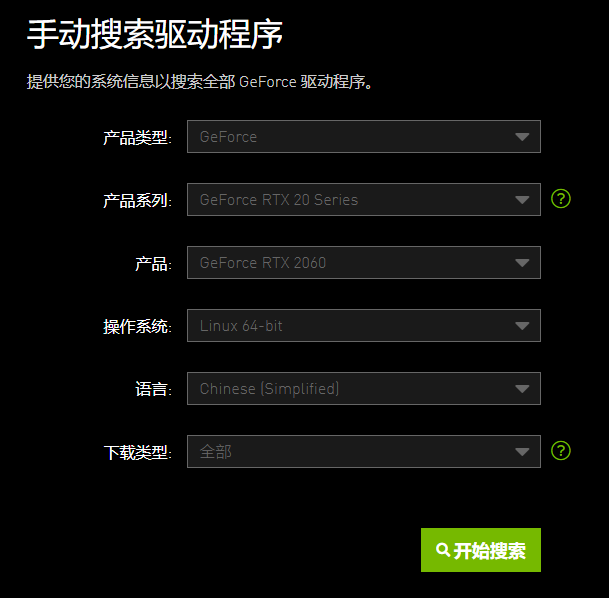The width and height of the screenshot is (609, 598).
Task: Click the arrow icon of 语言 dropdown
Action: [522, 389]
